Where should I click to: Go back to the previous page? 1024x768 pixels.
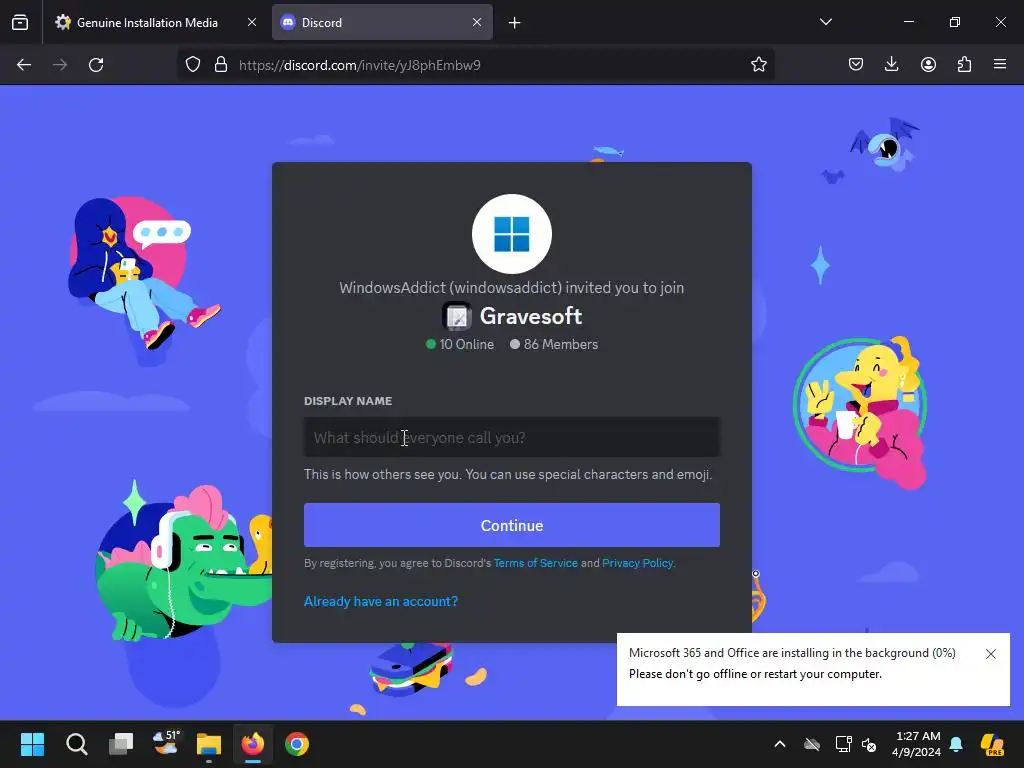point(24,65)
